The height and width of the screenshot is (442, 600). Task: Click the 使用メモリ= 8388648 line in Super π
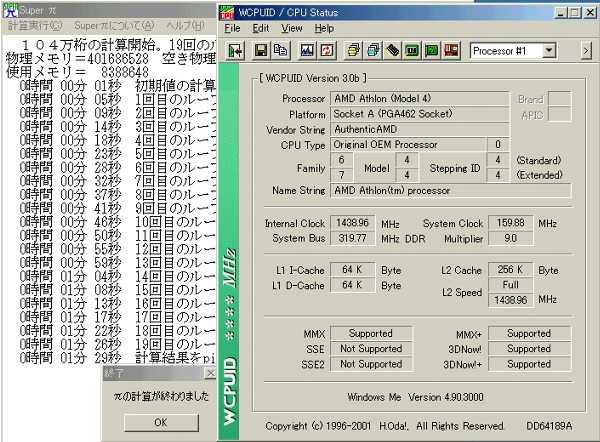click(x=78, y=72)
